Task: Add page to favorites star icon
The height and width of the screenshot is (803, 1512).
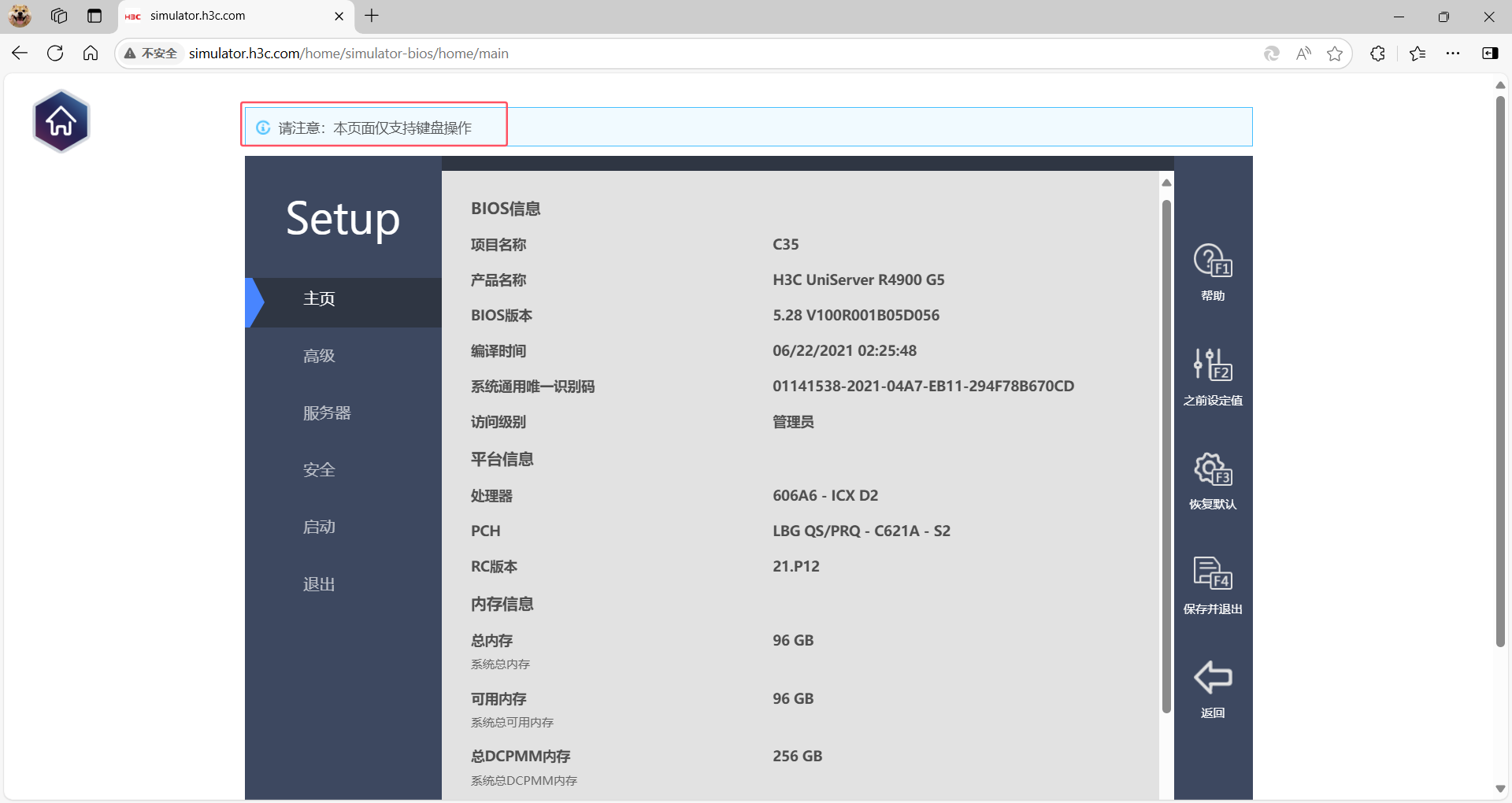Action: (x=1335, y=54)
